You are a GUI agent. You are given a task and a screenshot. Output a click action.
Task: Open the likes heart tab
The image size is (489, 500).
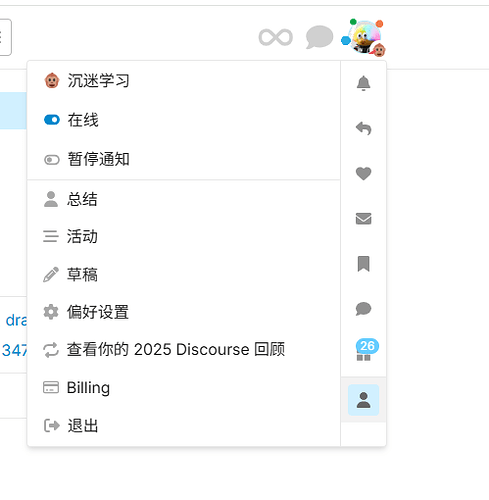point(363,173)
